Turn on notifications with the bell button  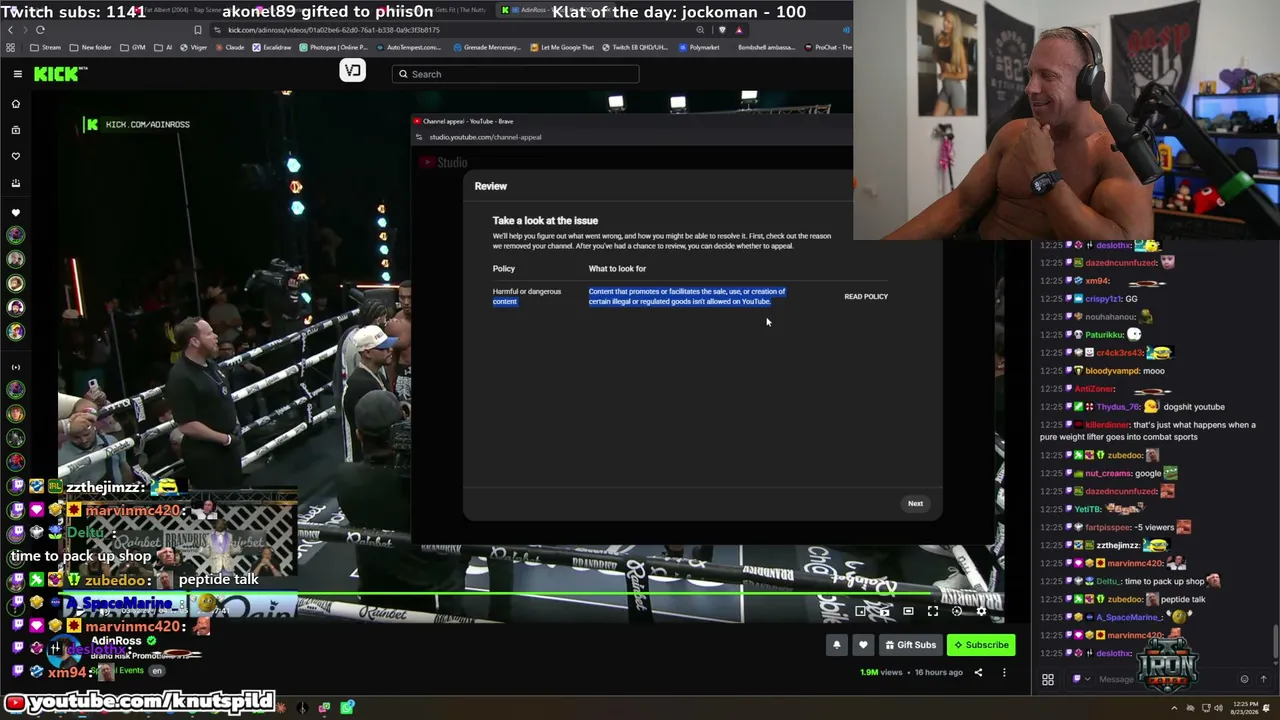pos(837,645)
